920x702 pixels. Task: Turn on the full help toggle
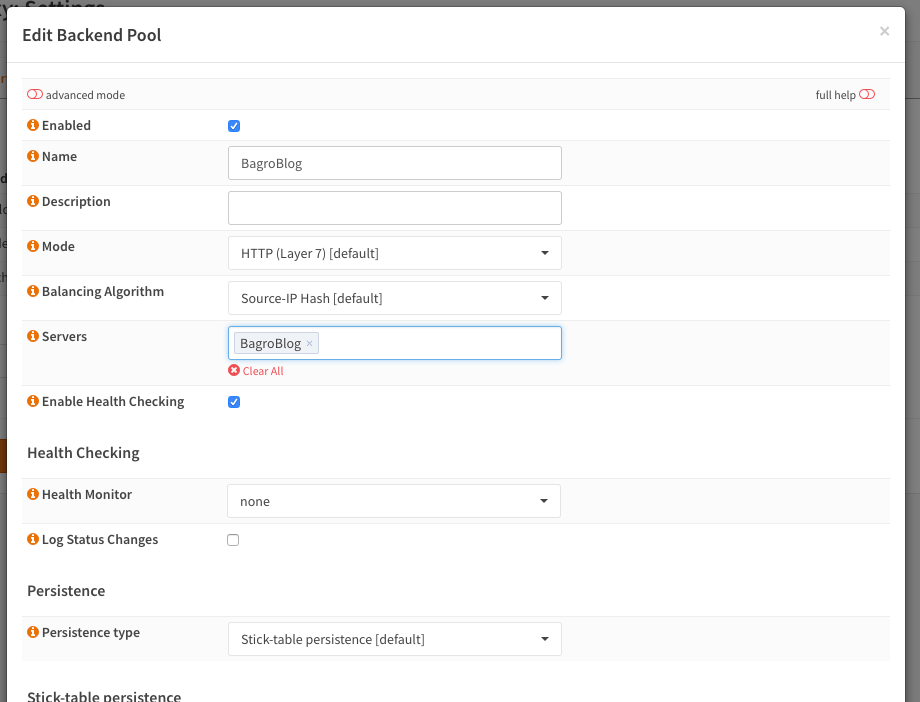tap(867, 95)
